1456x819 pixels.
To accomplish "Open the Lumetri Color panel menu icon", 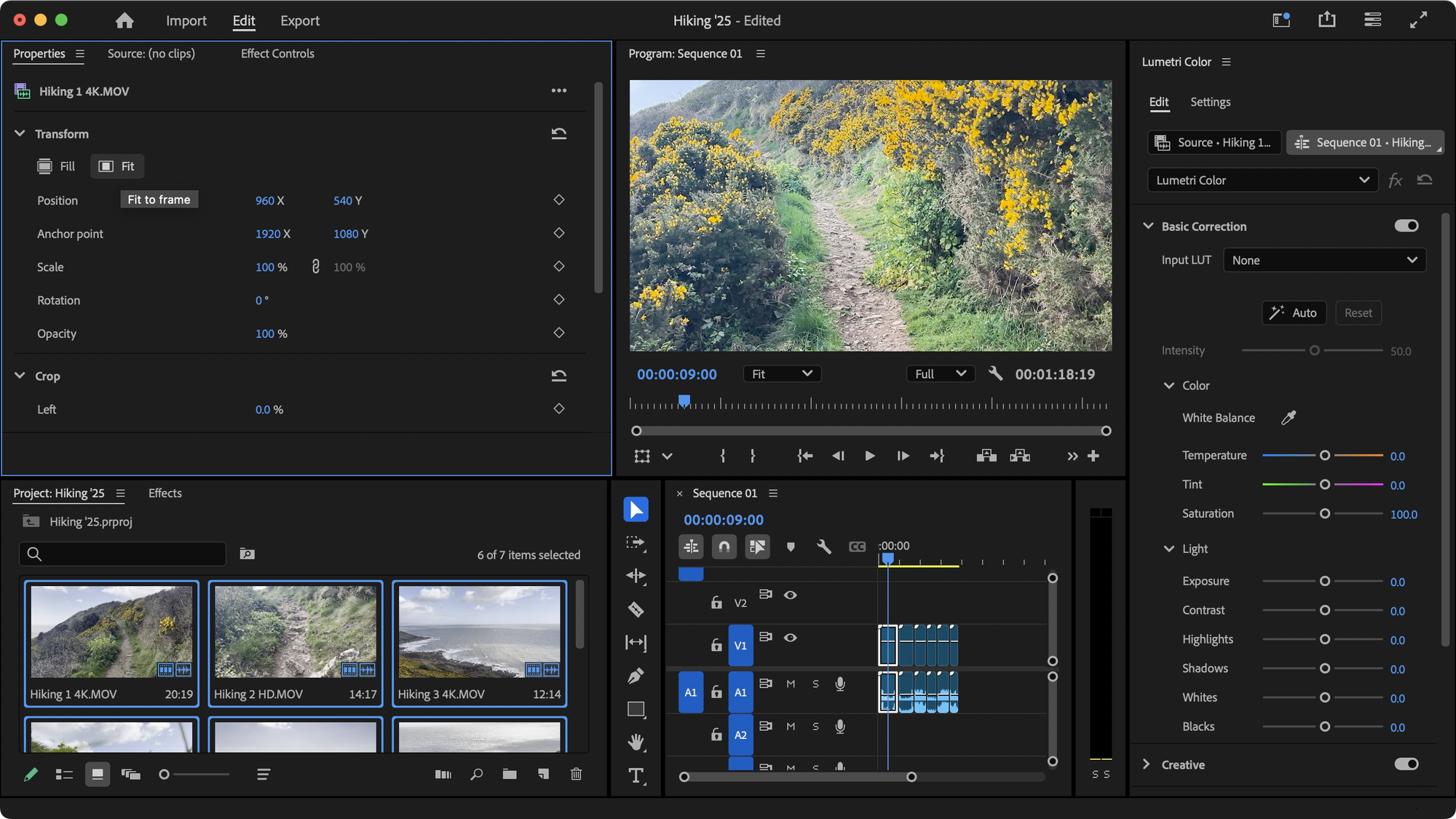I will click(1227, 62).
